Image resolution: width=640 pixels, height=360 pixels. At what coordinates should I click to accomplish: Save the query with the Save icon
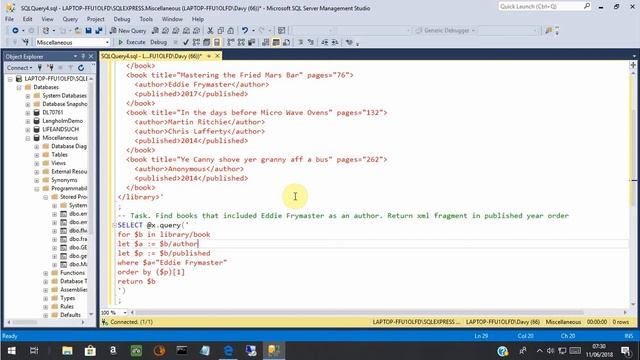point(88,30)
